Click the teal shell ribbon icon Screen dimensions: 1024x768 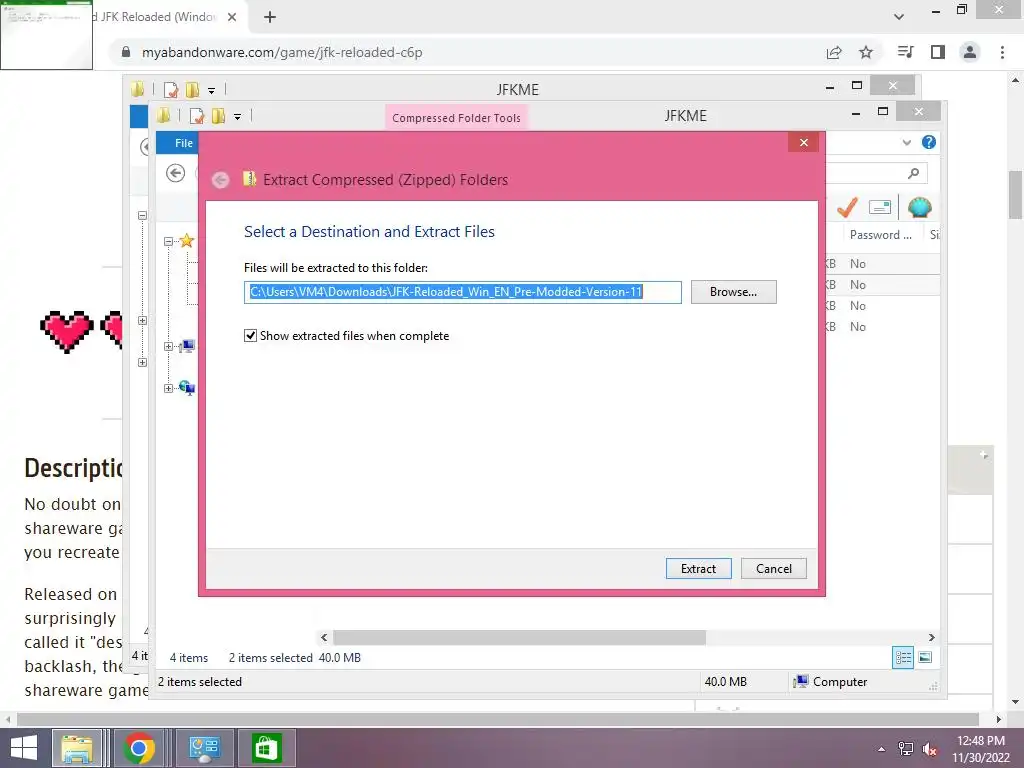pyautogui.click(x=920, y=208)
